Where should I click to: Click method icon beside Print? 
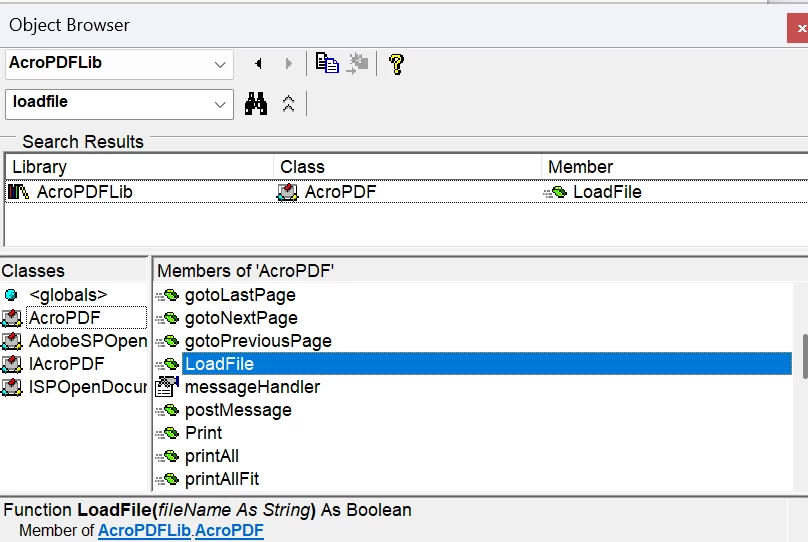[x=167, y=433]
